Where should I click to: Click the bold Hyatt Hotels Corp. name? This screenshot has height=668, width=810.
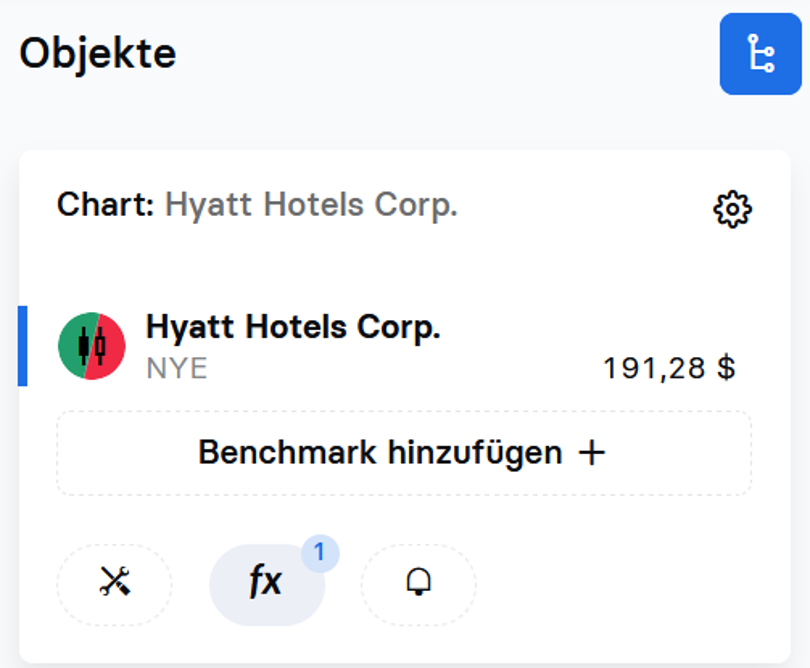click(x=293, y=328)
